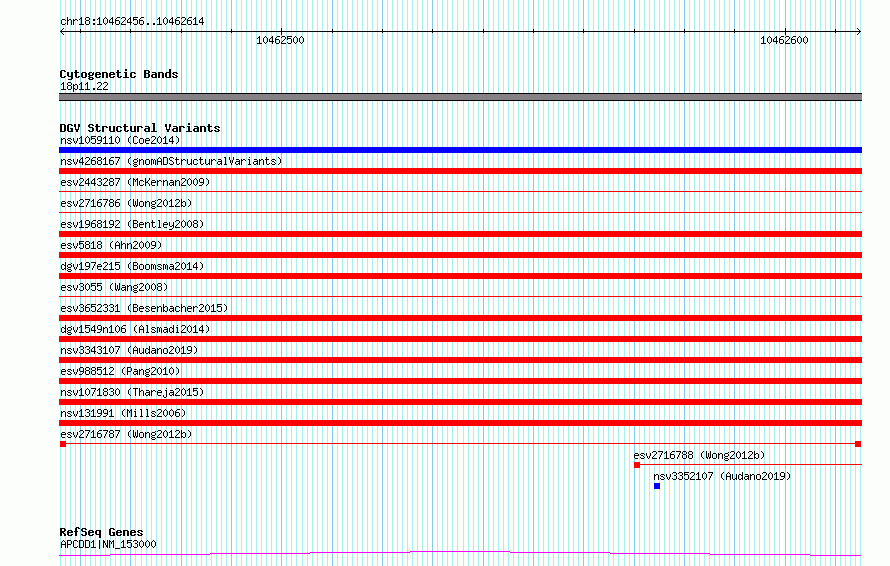Click the red start square of esv2716788
The image size is (890, 566).
tap(637, 465)
